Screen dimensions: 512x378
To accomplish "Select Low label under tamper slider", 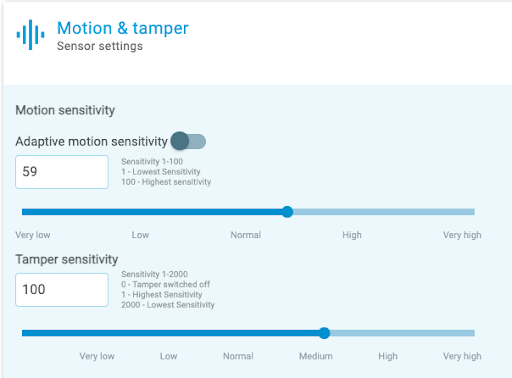I will pos(168,356).
